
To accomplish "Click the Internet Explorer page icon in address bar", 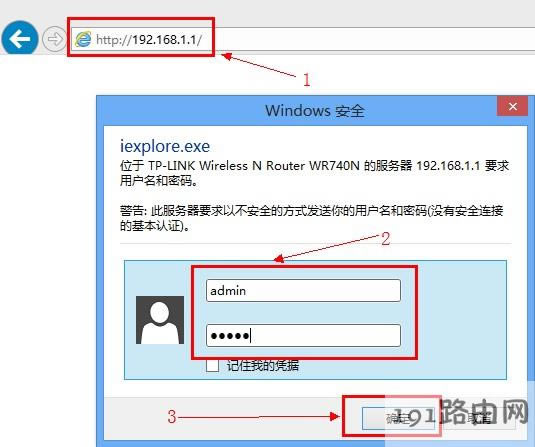I will [x=83, y=39].
